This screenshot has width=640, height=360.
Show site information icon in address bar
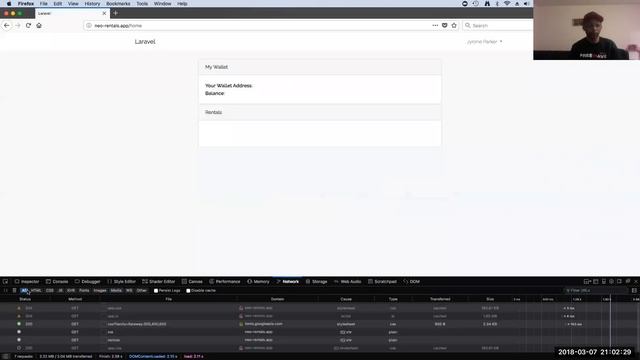click(89, 25)
